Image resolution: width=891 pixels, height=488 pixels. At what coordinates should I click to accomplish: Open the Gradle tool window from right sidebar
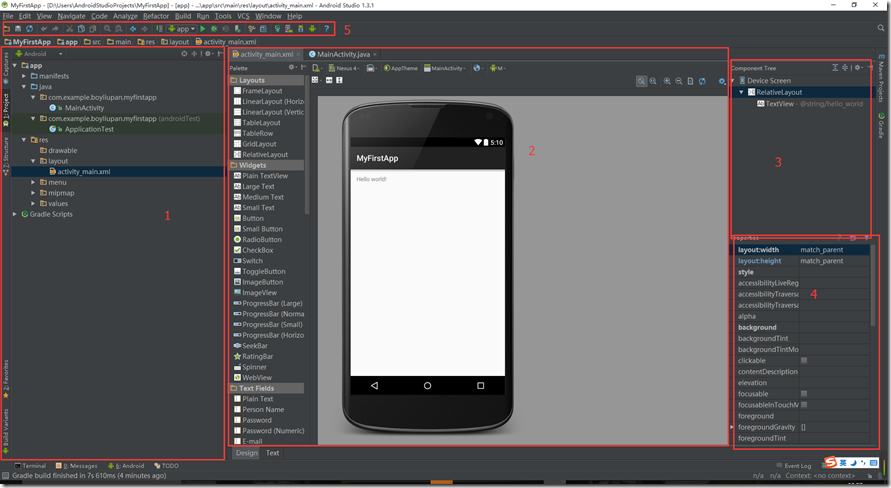[882, 126]
